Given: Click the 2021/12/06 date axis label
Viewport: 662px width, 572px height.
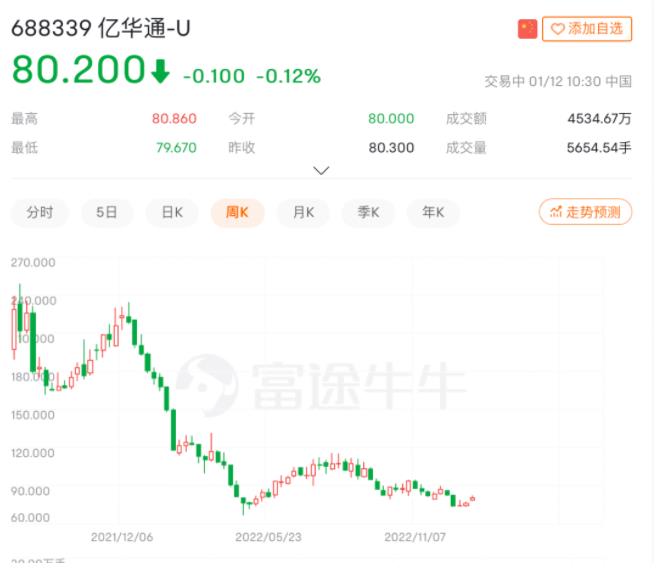Looking at the screenshot, I should (121, 536).
